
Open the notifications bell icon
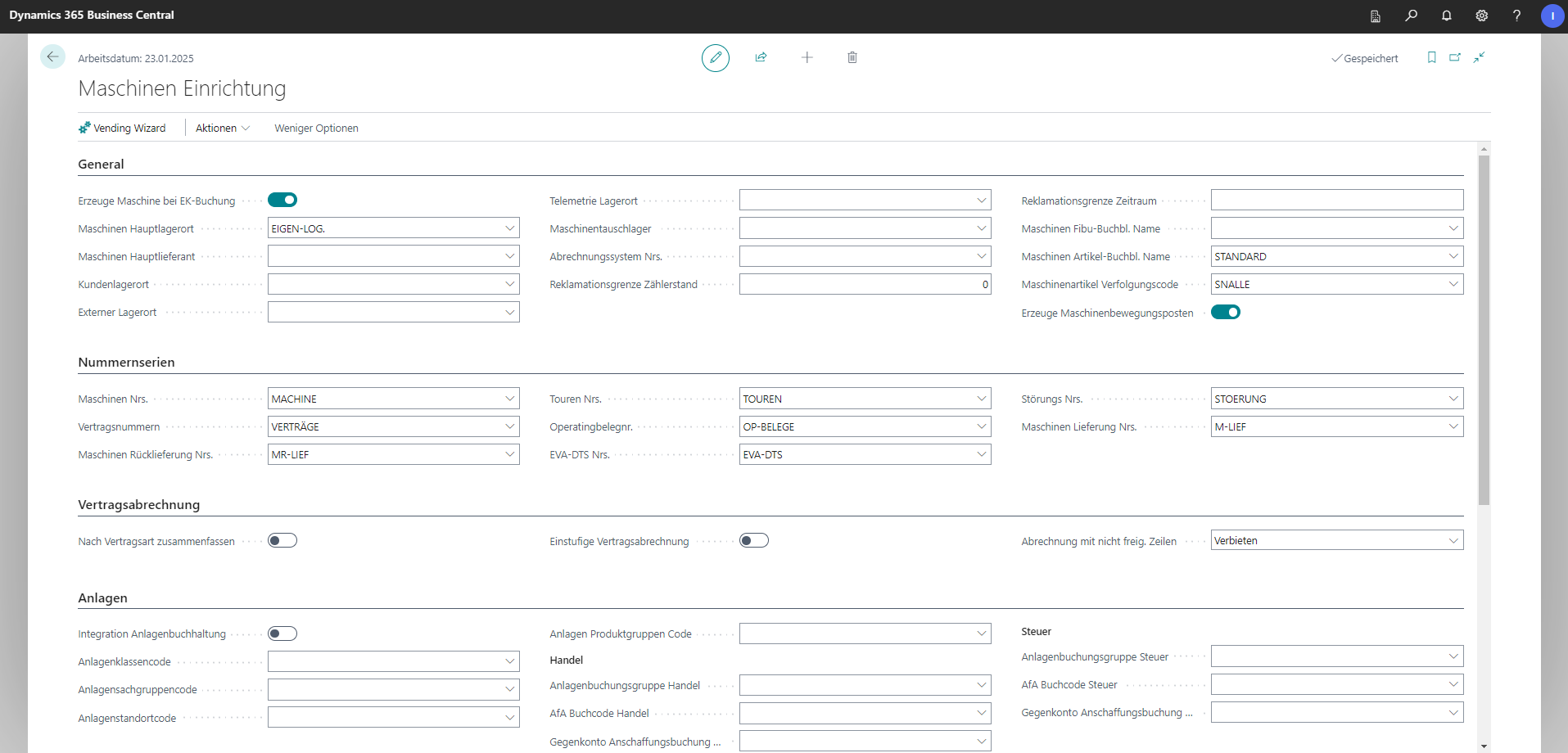click(1446, 16)
